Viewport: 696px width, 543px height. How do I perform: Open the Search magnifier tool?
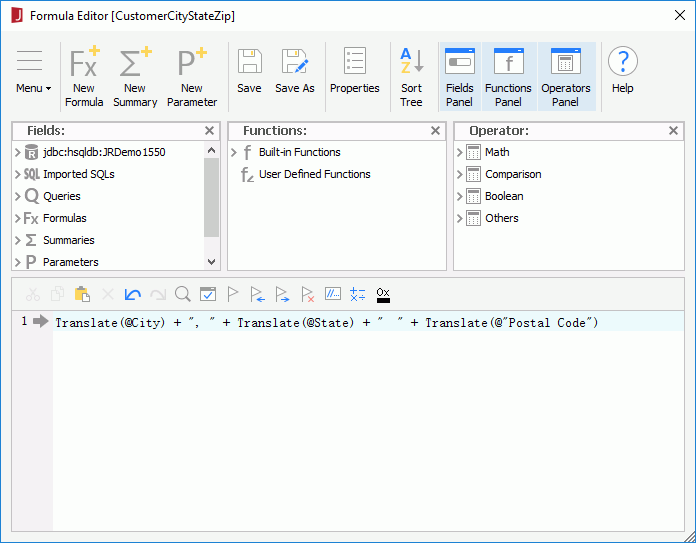(x=182, y=294)
